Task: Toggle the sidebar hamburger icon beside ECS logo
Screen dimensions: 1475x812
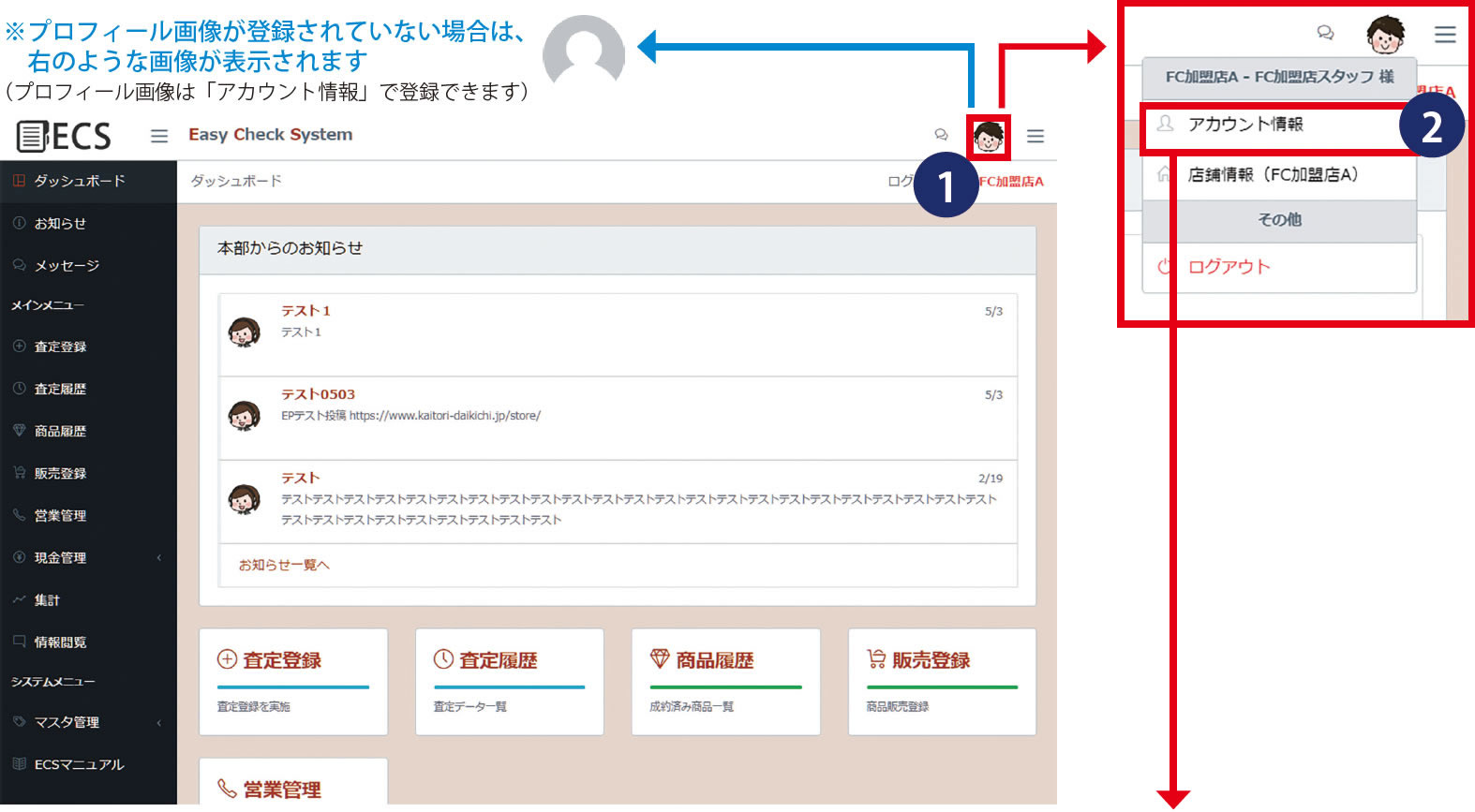Action: coord(159,137)
